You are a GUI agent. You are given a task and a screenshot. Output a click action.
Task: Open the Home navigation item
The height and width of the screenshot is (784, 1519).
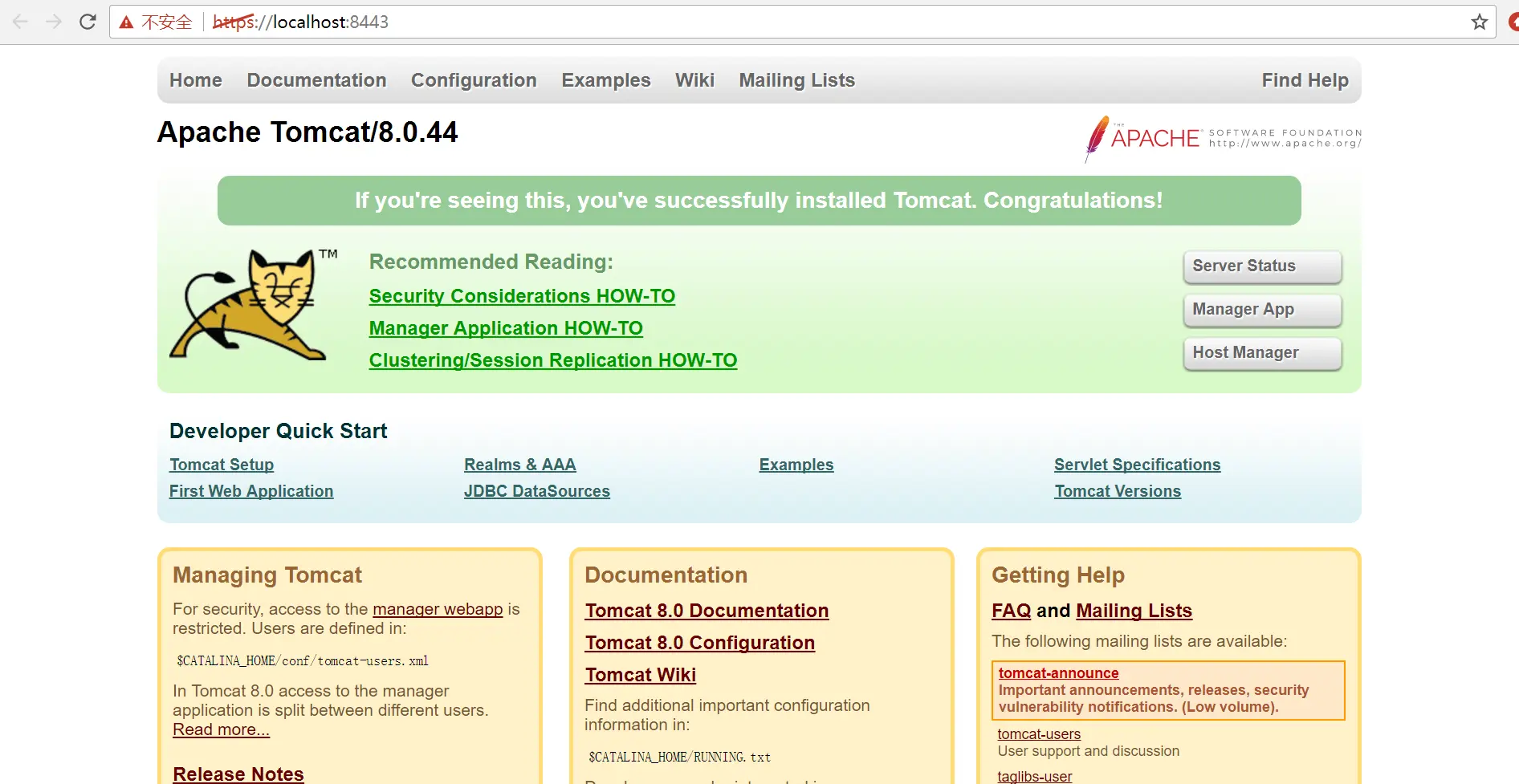(x=196, y=80)
